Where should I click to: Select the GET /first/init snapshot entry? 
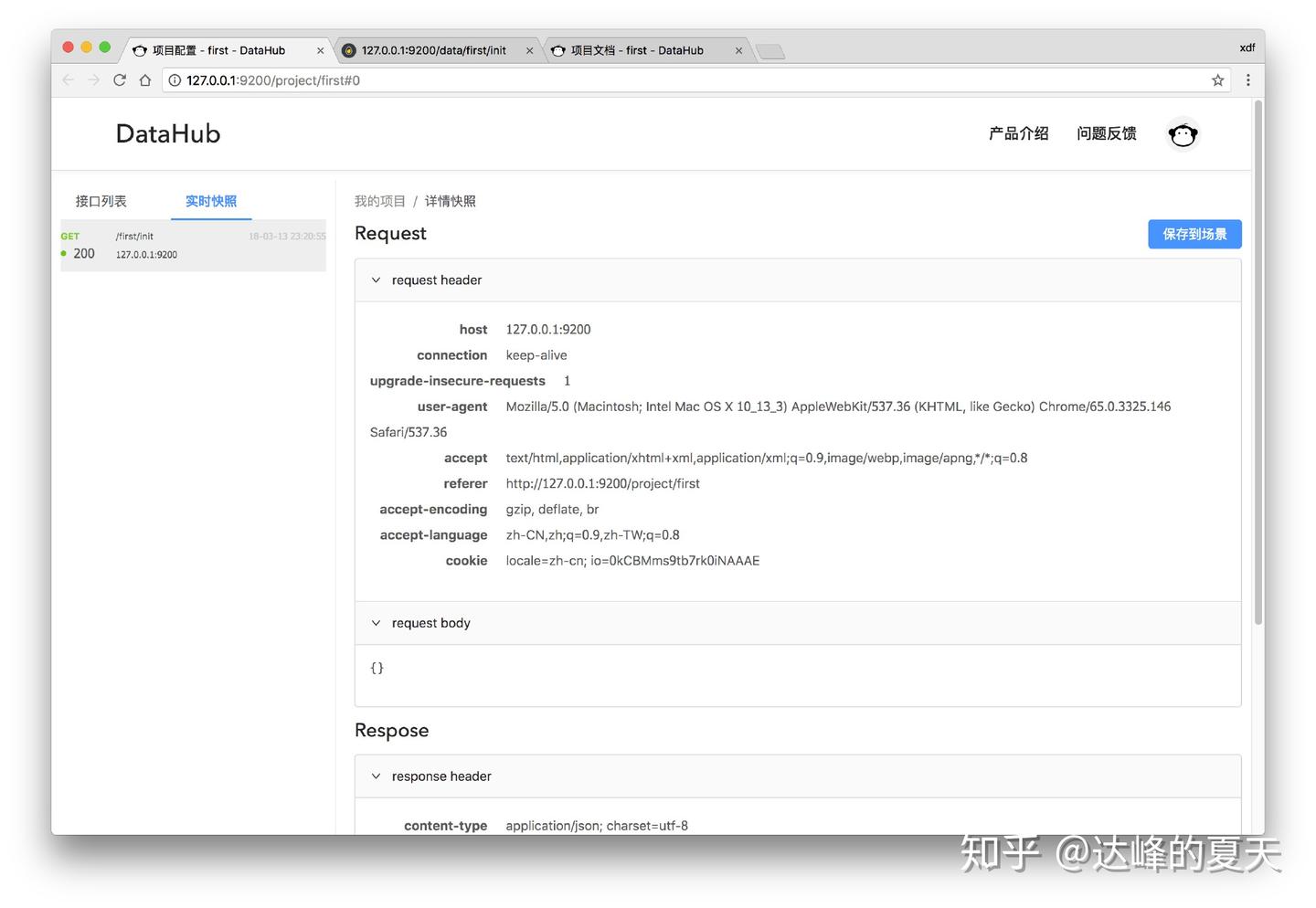coord(193,246)
